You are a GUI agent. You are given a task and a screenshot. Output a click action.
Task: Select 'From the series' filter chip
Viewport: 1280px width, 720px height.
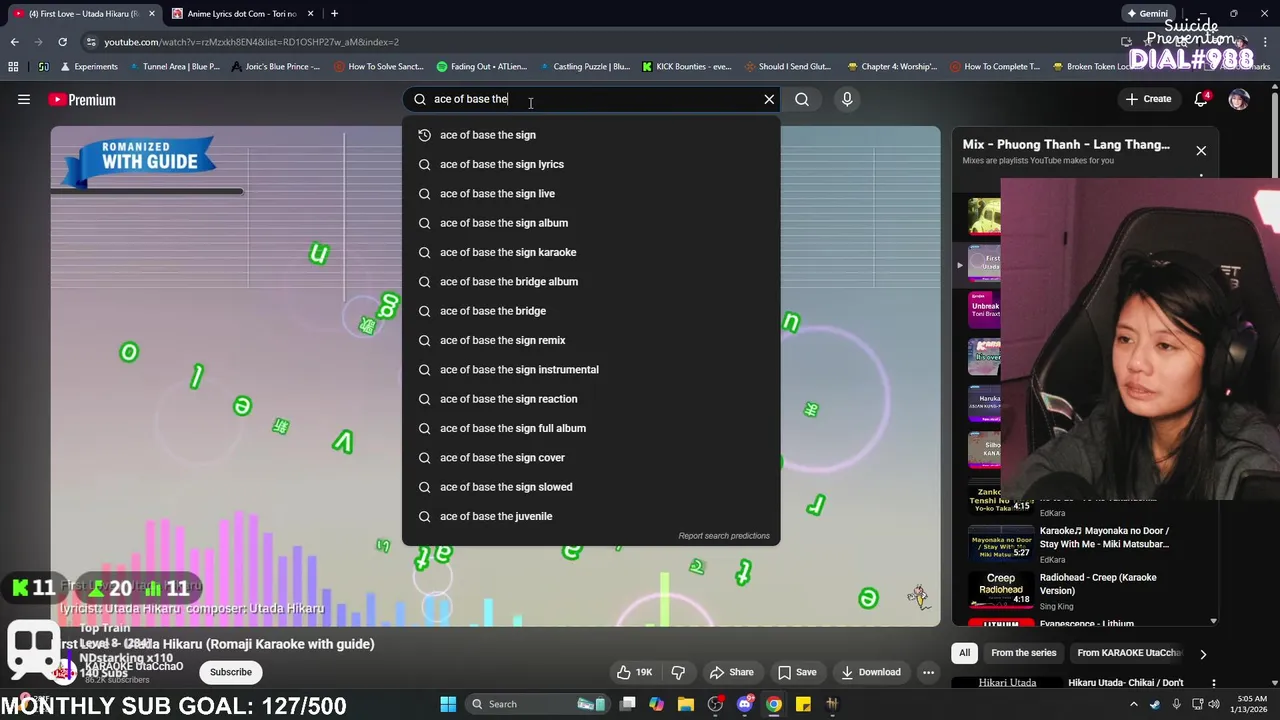[x=1023, y=653]
